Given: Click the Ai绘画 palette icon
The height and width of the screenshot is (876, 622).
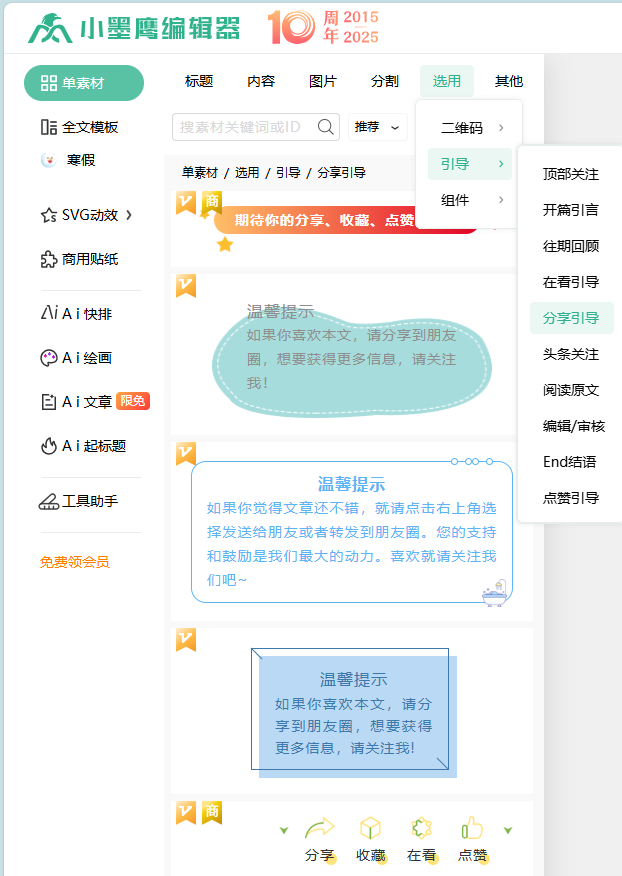Looking at the screenshot, I should point(49,358).
